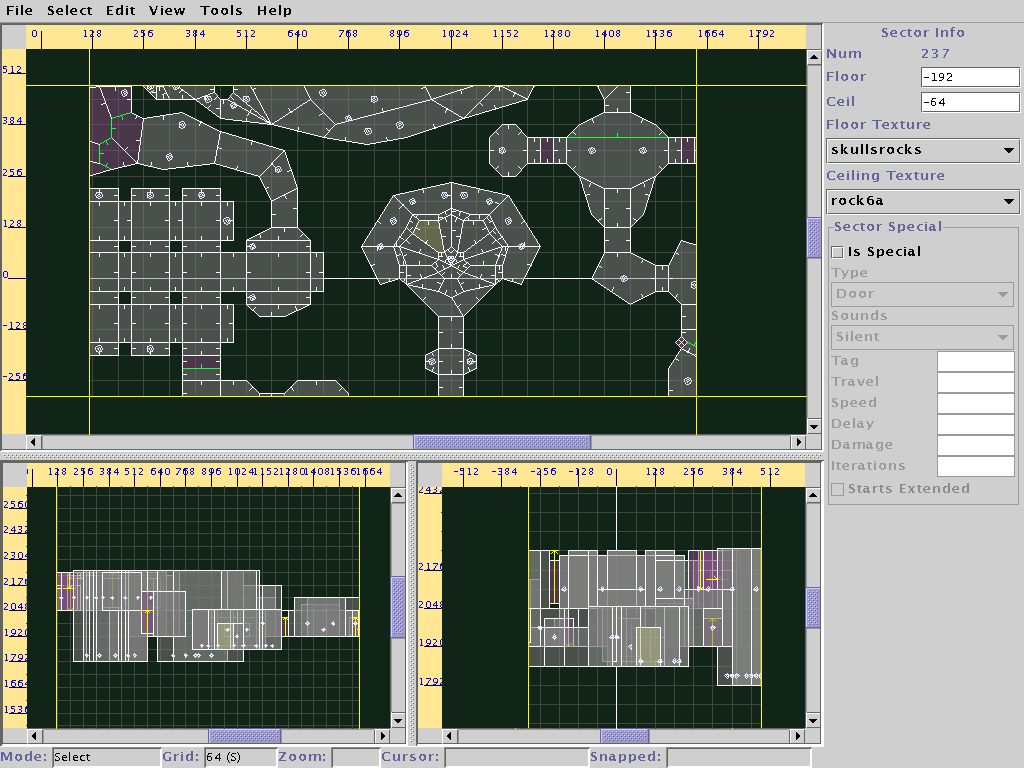Click scroll-right arrow of top map view

[x=798, y=442]
